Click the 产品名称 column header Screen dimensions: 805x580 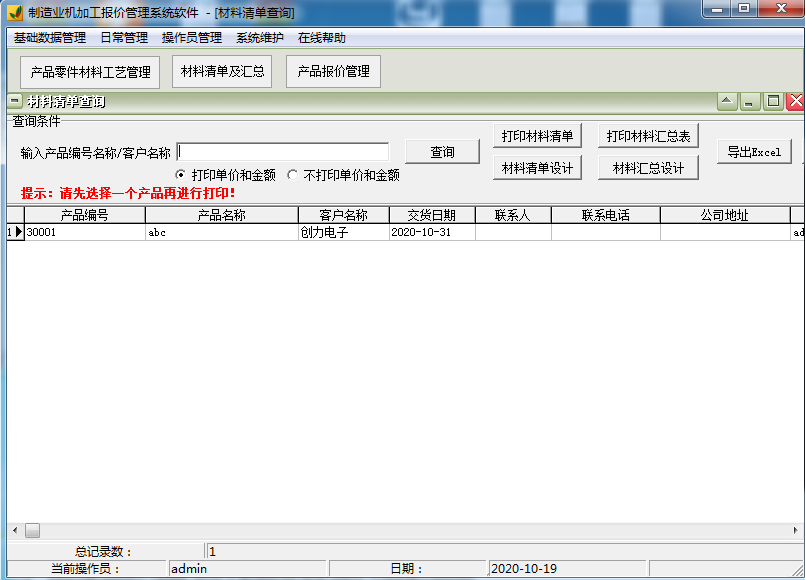(x=222, y=215)
